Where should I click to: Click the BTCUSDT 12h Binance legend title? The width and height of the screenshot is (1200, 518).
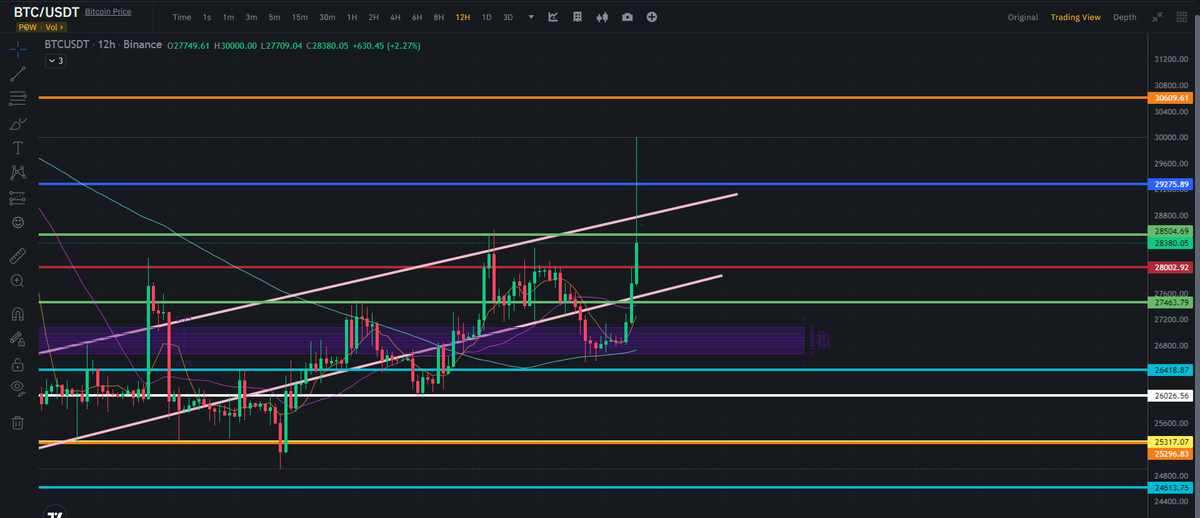coord(103,45)
